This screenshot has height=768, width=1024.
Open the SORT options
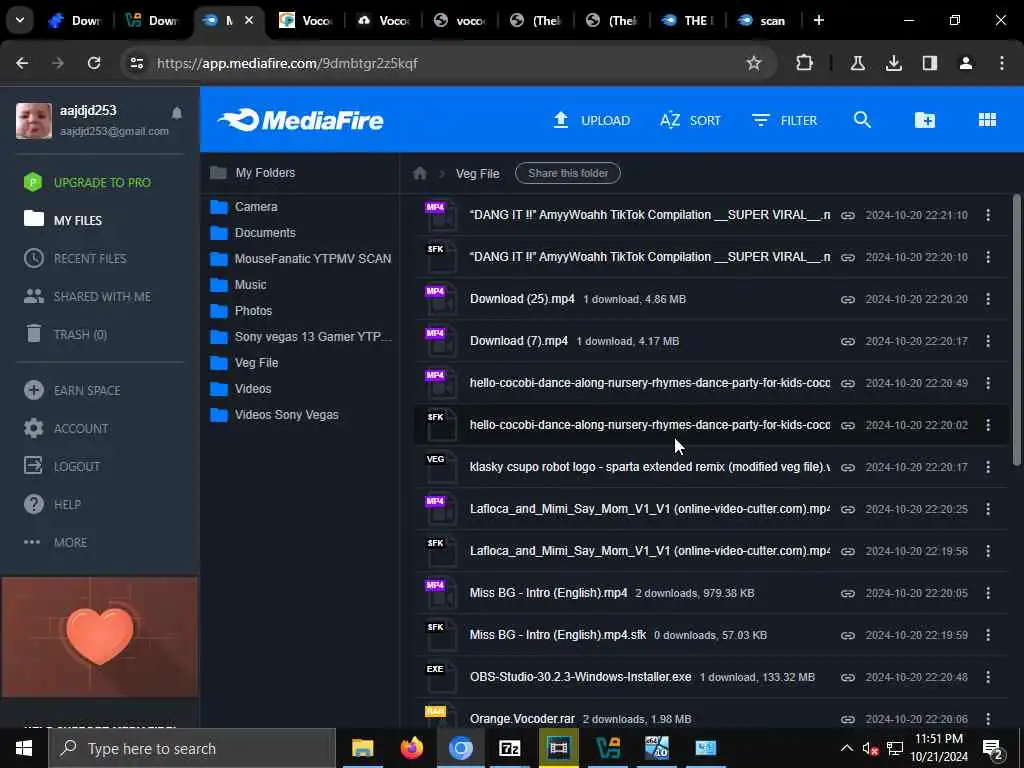[x=690, y=120]
